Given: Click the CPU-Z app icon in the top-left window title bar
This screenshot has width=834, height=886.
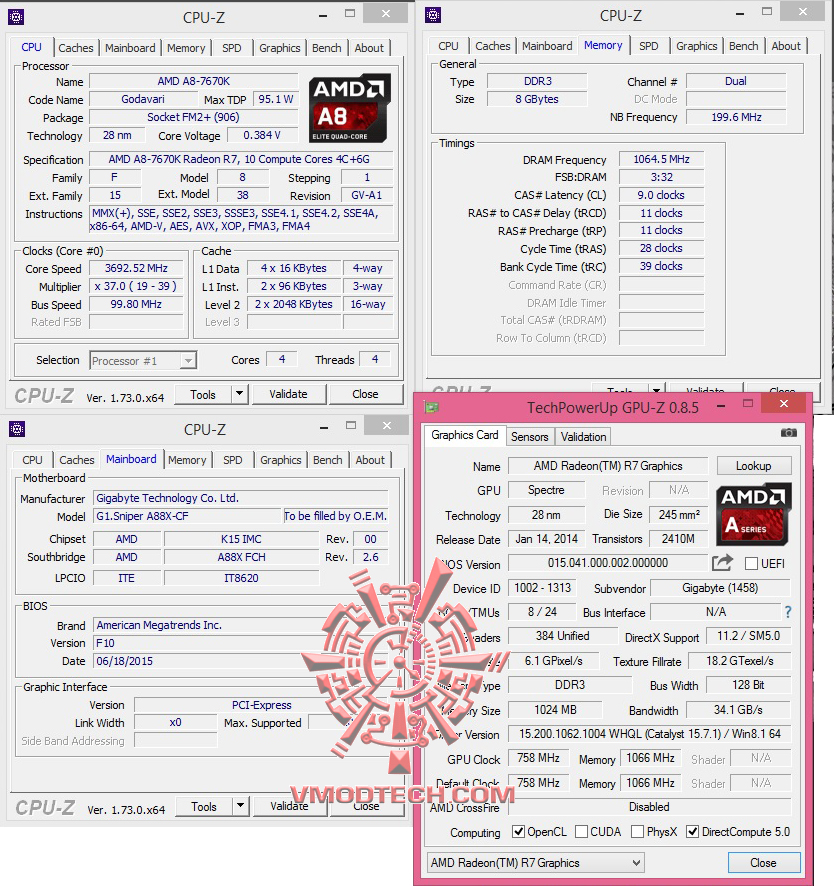Looking at the screenshot, I should coord(16,18).
